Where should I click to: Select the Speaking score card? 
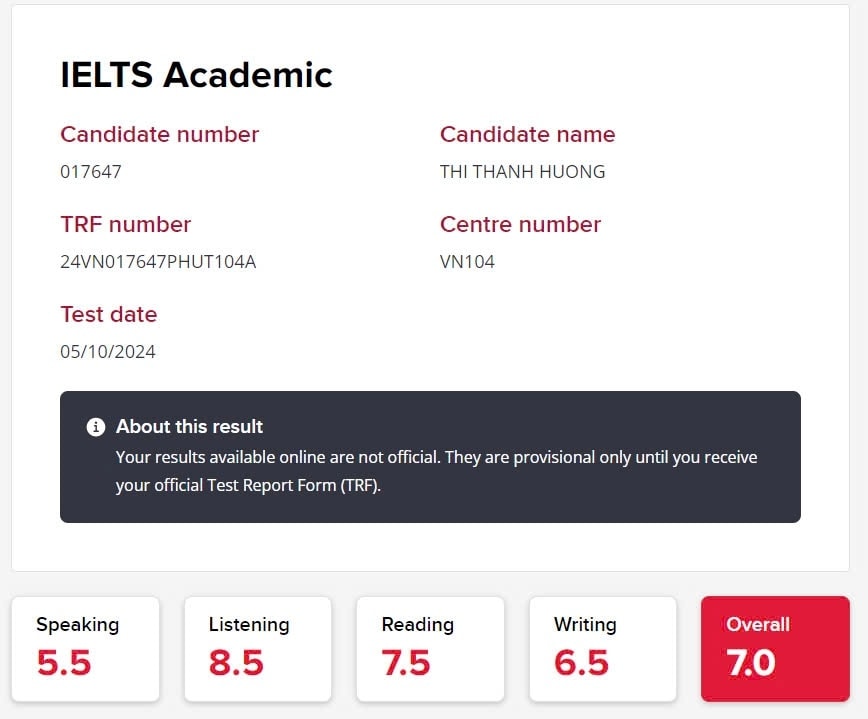(x=85, y=649)
